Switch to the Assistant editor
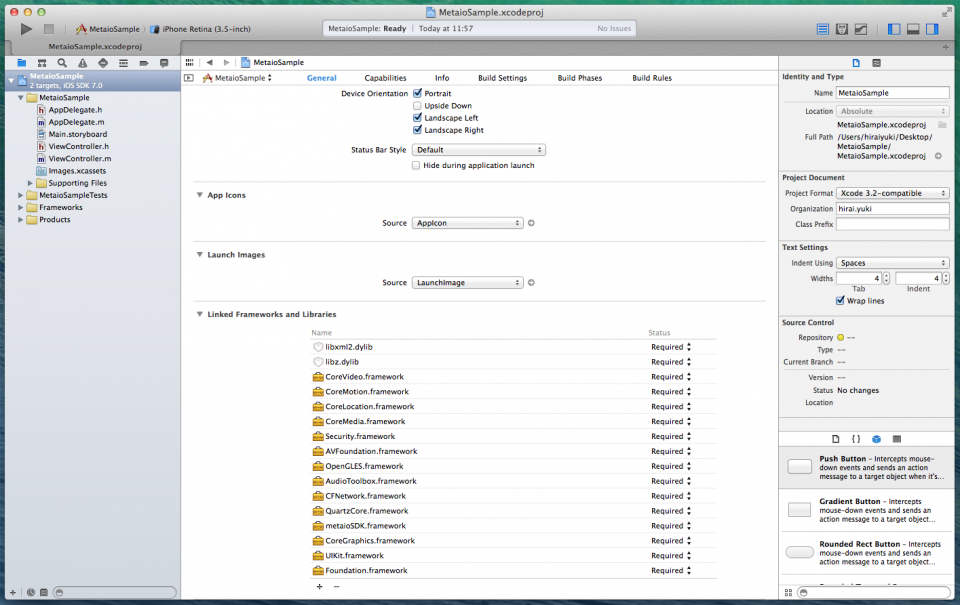Image resolution: width=960 pixels, height=605 pixels. point(842,29)
